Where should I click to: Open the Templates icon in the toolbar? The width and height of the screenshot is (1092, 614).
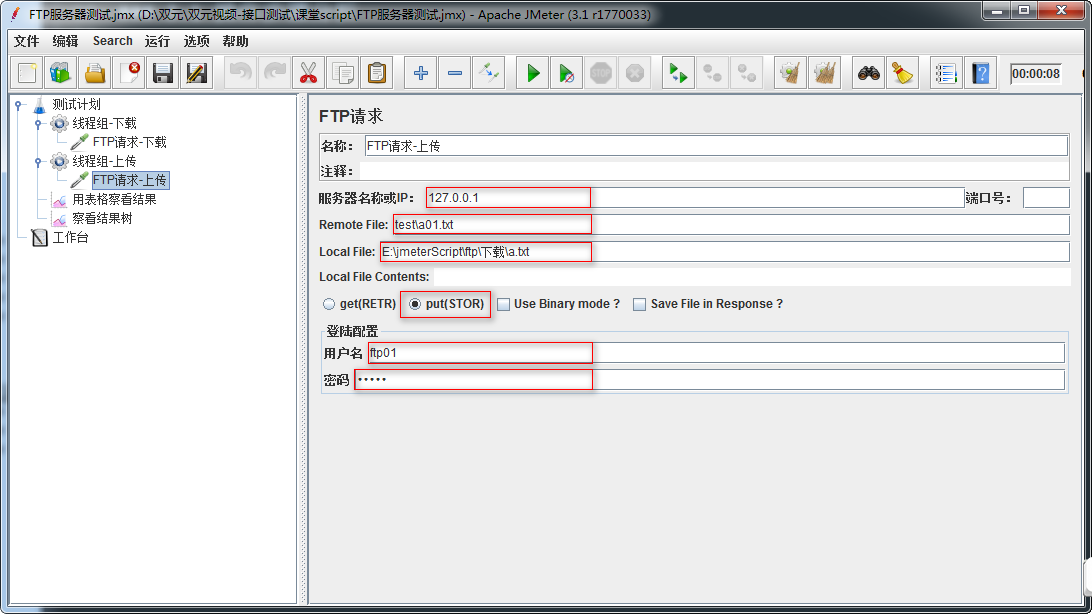[61, 73]
